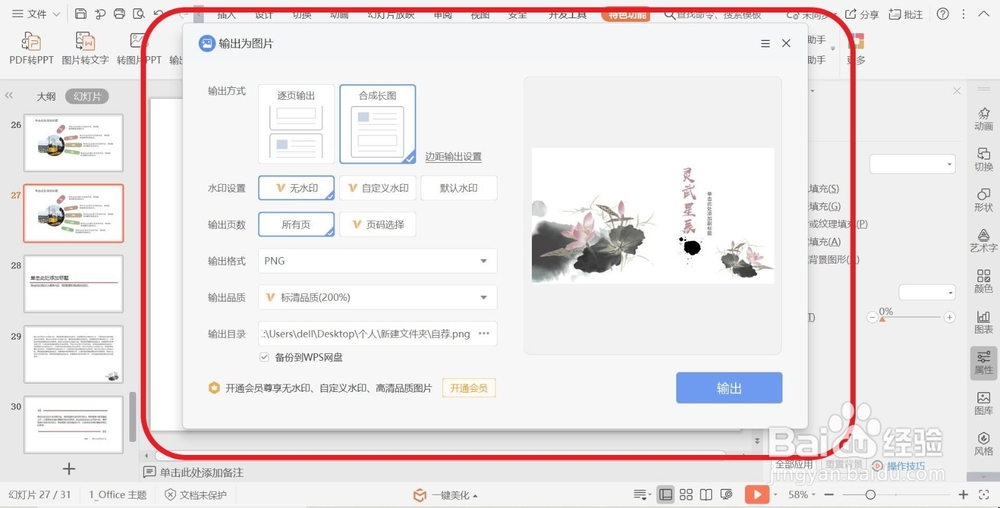Open the 输出格式 PNG dropdown

coord(378,261)
